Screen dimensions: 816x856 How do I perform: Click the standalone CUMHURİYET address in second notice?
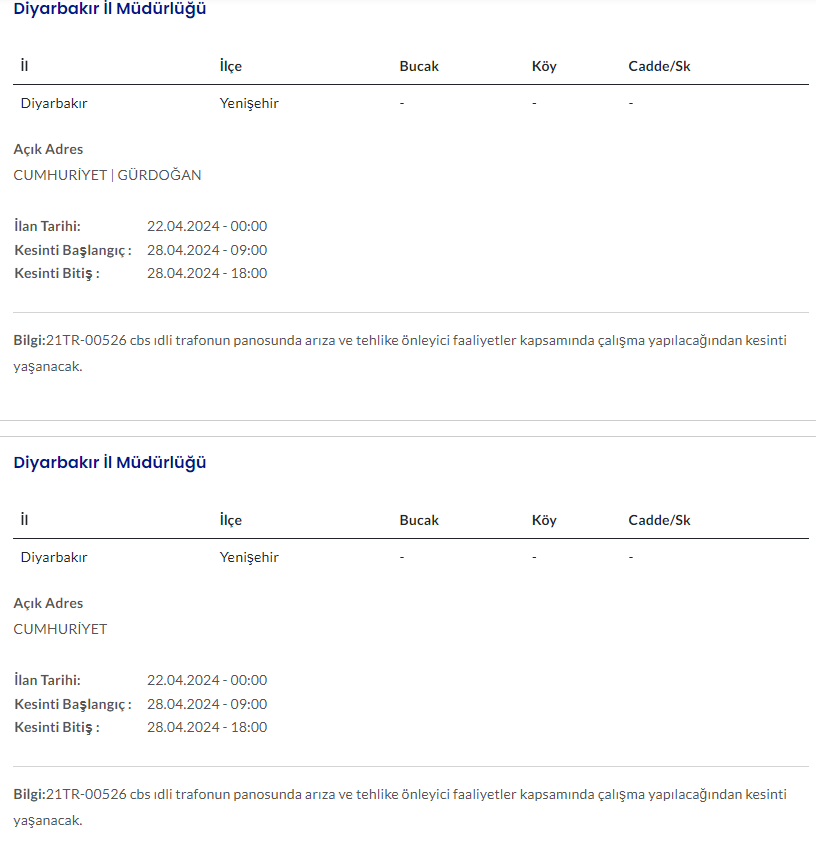click(60, 629)
